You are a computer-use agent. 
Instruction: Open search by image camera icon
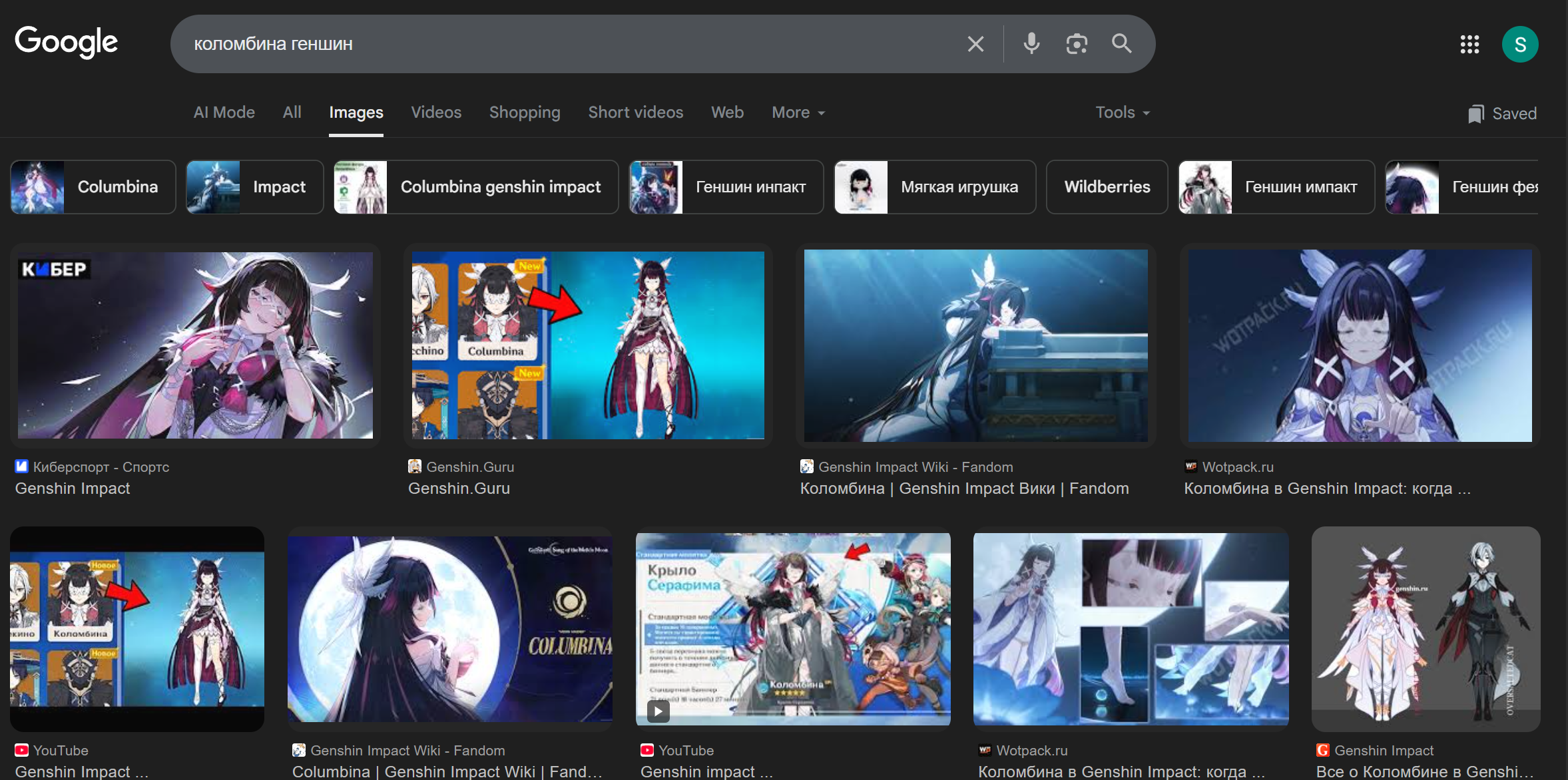(1077, 44)
